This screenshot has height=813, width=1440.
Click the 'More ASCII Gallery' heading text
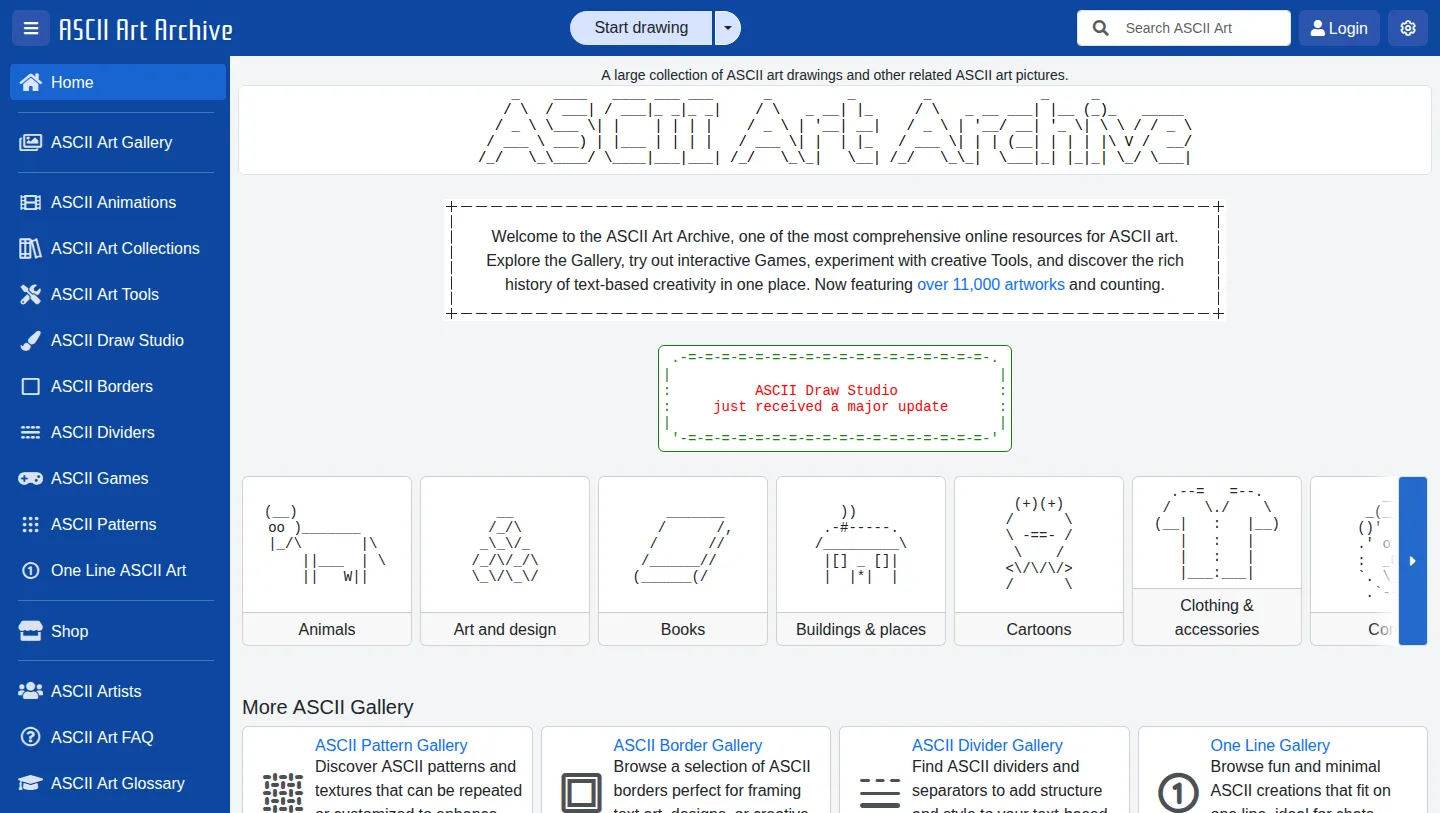point(328,707)
